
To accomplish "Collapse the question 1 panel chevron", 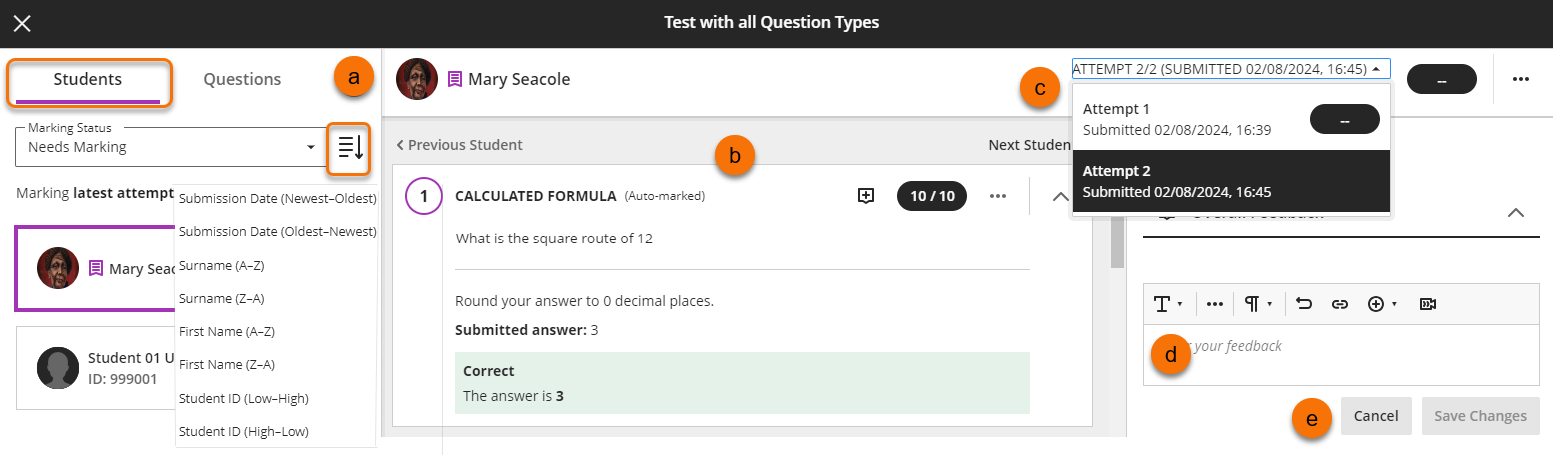I will click(1061, 197).
